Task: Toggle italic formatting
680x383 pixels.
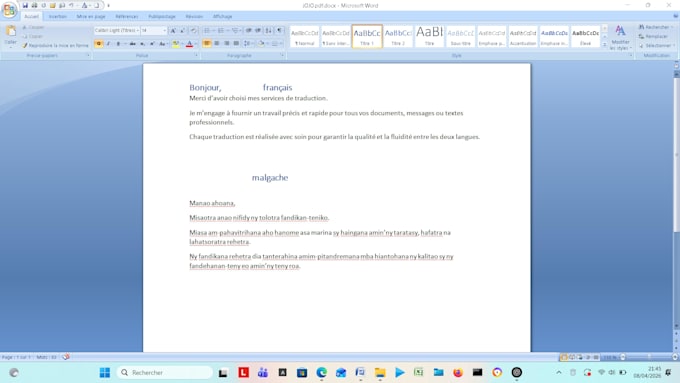Action: point(108,44)
